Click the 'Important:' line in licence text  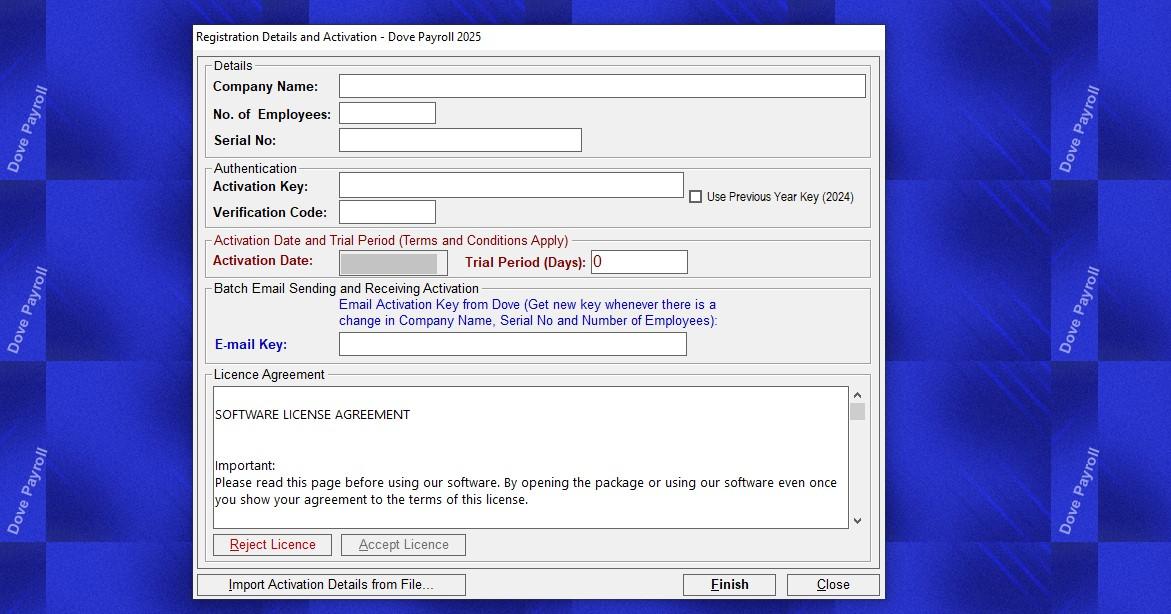click(245, 465)
